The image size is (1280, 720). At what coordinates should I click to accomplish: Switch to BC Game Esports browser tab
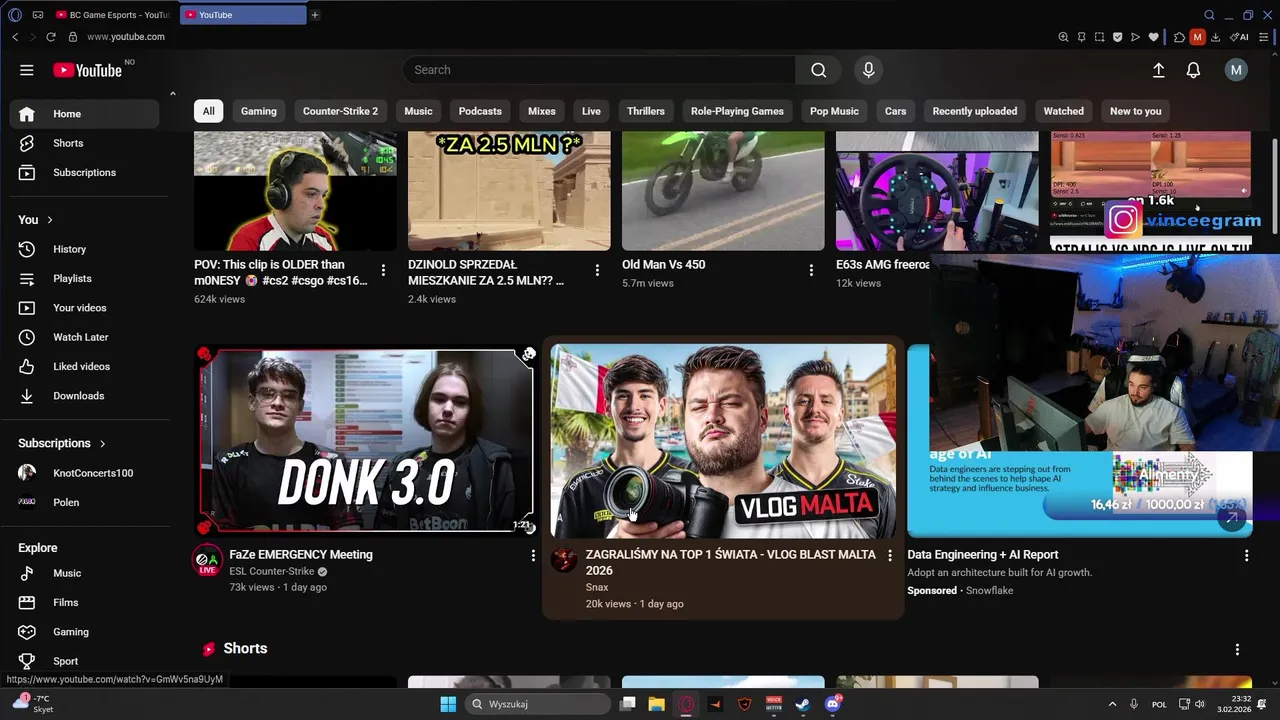112,15
